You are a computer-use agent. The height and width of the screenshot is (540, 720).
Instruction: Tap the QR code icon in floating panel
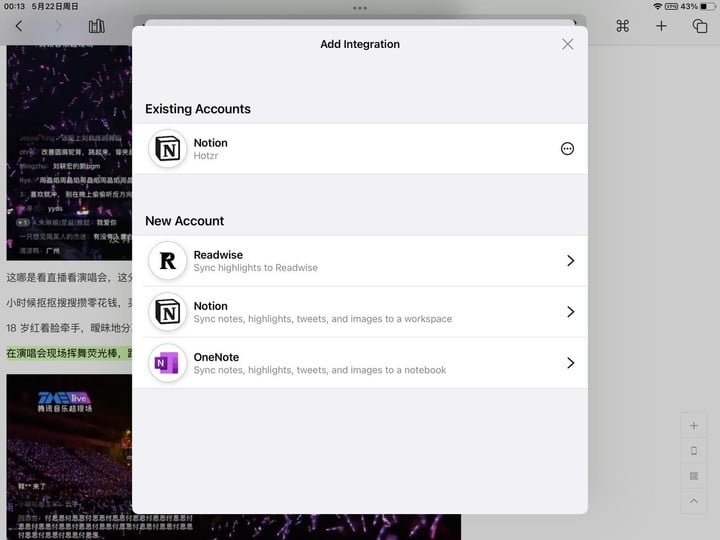[694, 476]
